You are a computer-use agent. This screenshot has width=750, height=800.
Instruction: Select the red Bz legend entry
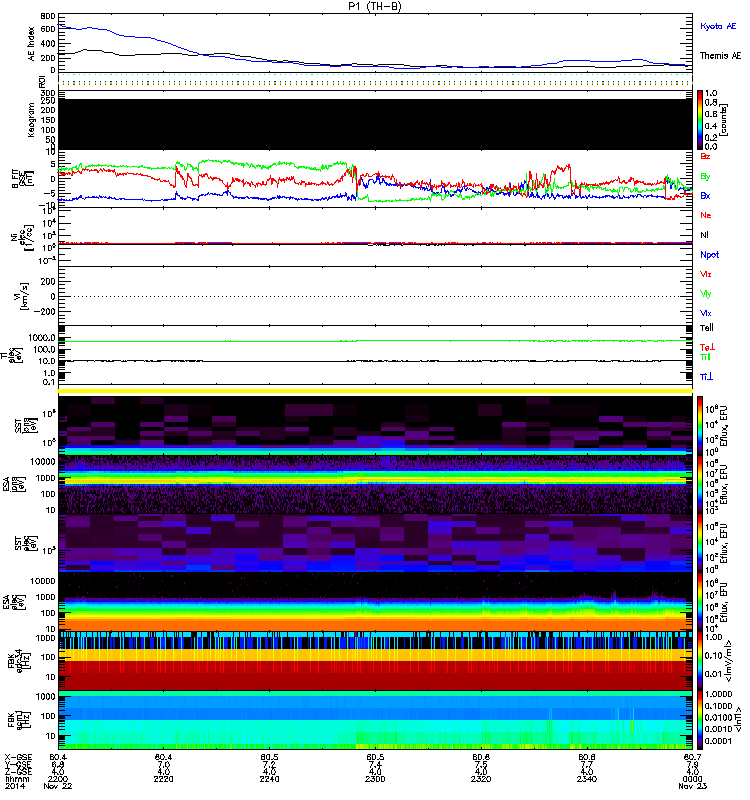tap(706, 158)
